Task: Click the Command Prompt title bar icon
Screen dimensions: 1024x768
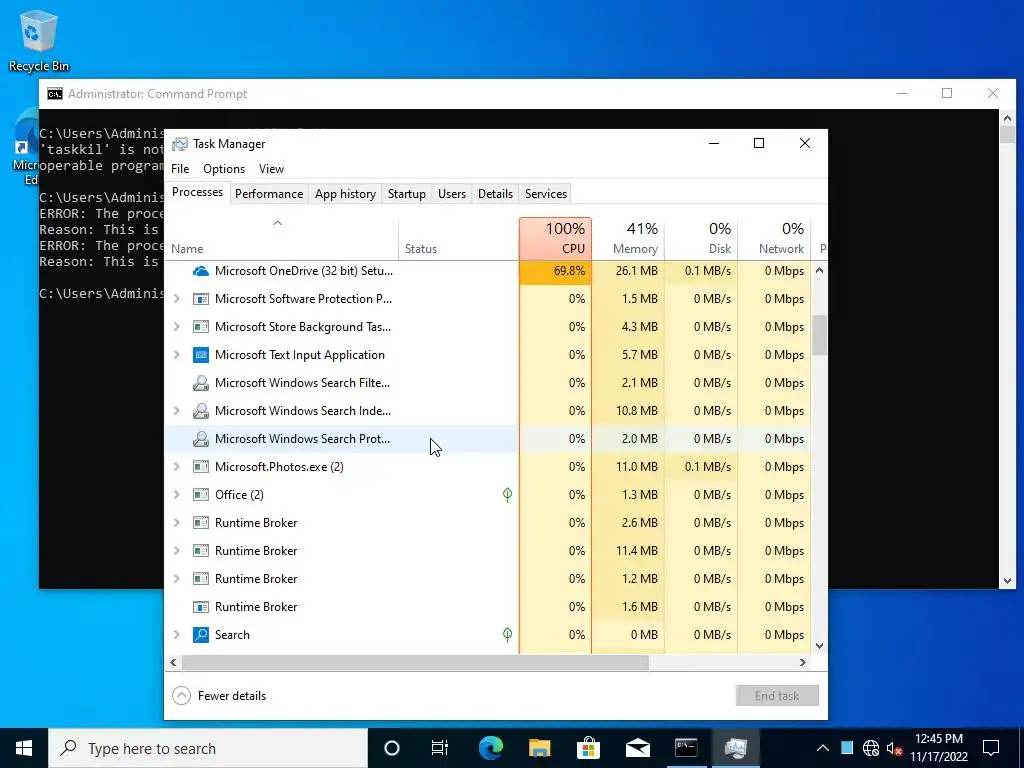Action: pos(55,94)
